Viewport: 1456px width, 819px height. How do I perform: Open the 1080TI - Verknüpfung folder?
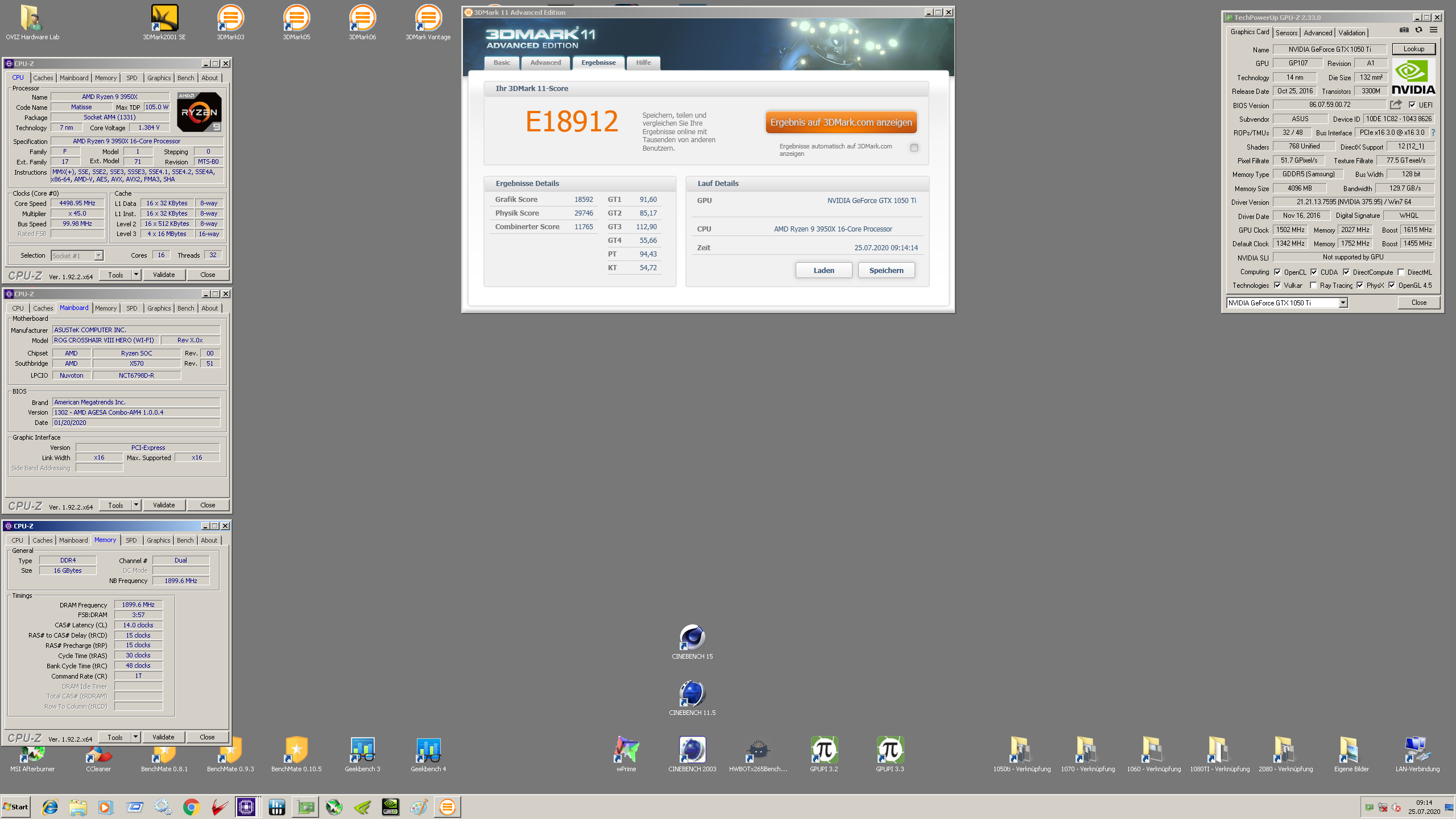click(x=1220, y=754)
